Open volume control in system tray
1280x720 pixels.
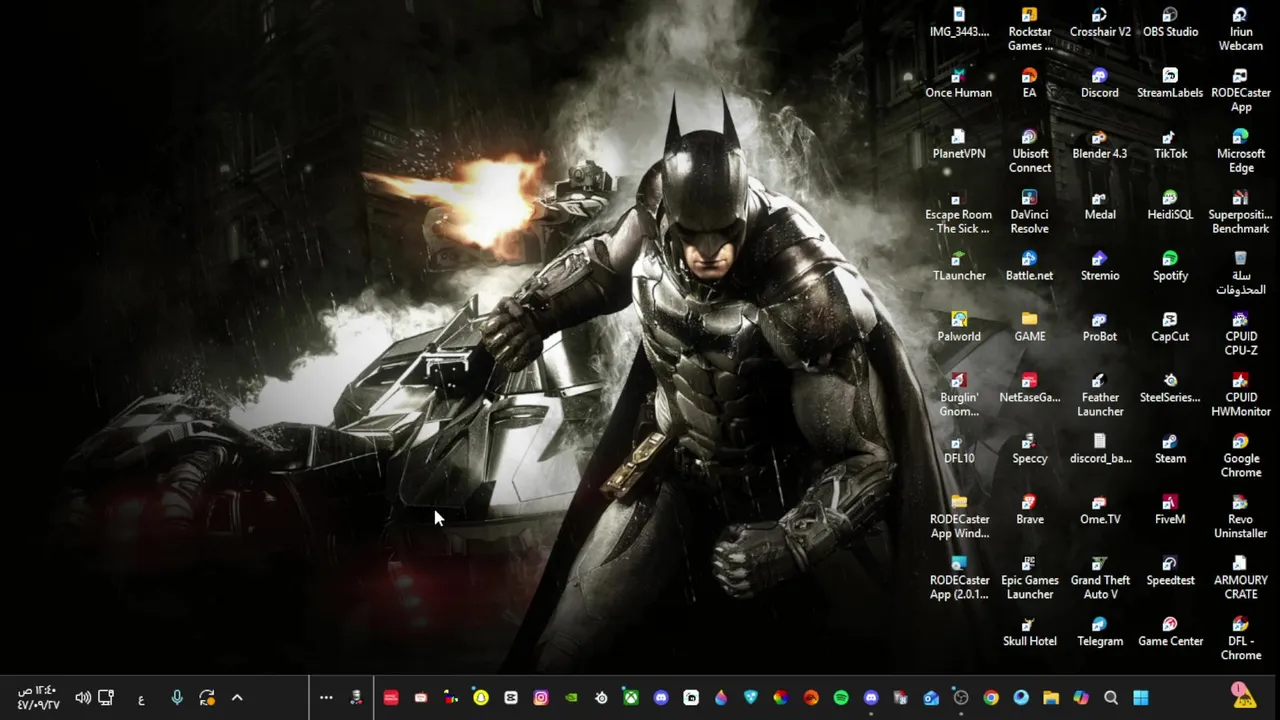tap(83, 698)
